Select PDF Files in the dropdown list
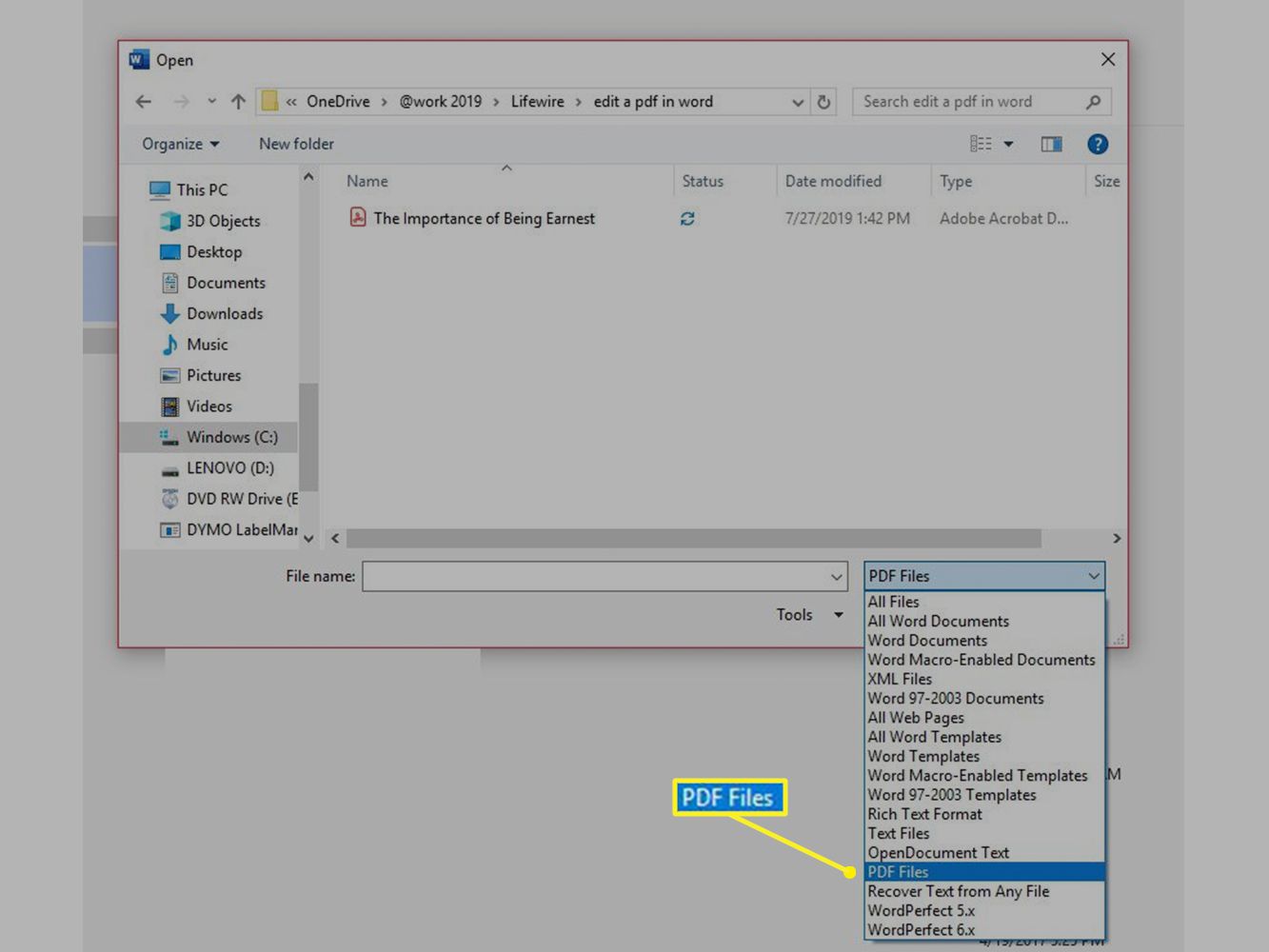1269x952 pixels. (984, 872)
